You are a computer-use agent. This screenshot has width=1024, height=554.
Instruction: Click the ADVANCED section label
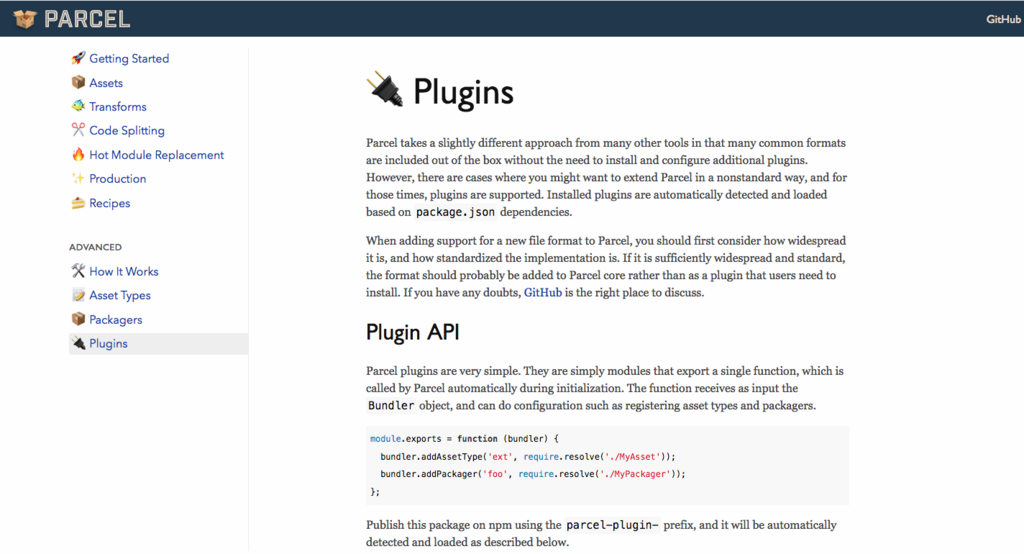tap(95, 247)
